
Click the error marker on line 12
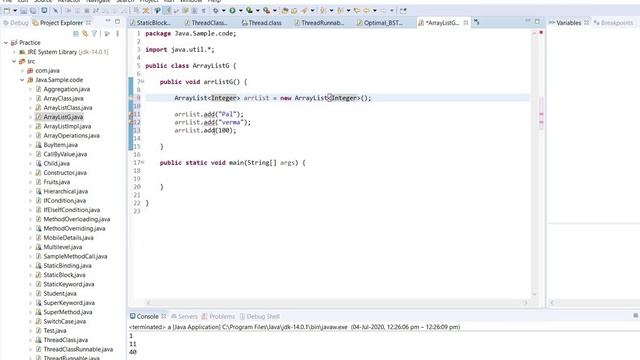131,122
